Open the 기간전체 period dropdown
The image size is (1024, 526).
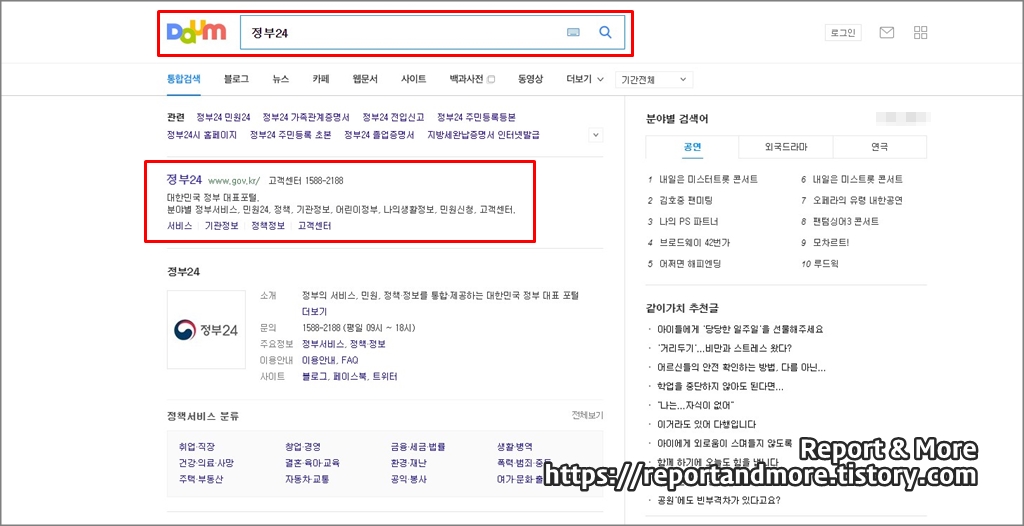click(654, 80)
